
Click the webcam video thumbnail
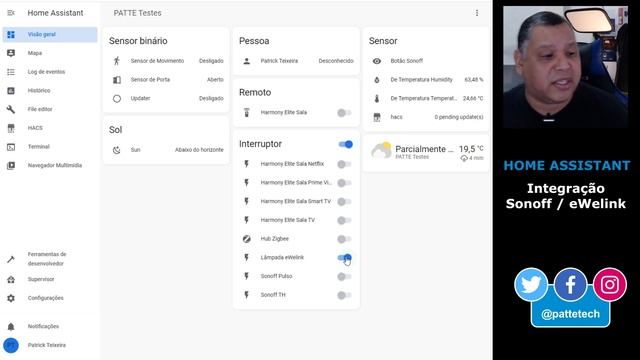565,67
